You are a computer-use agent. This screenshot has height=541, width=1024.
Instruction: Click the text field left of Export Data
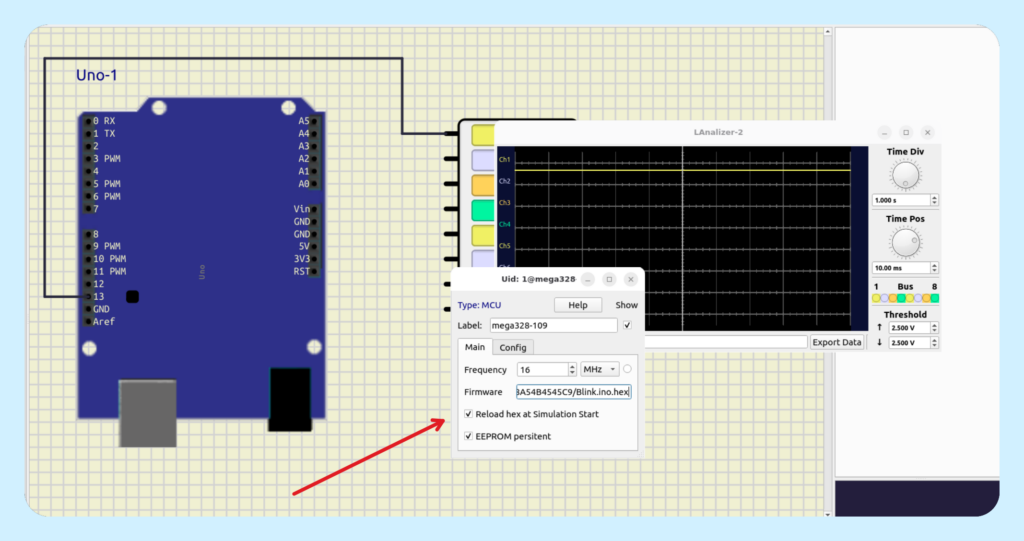726,342
